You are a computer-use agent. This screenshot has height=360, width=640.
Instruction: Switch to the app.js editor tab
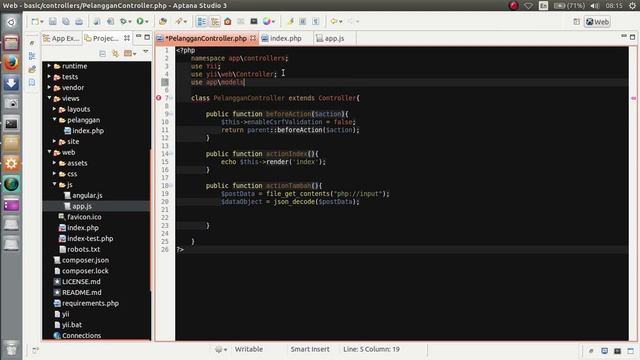pyautogui.click(x=334, y=38)
